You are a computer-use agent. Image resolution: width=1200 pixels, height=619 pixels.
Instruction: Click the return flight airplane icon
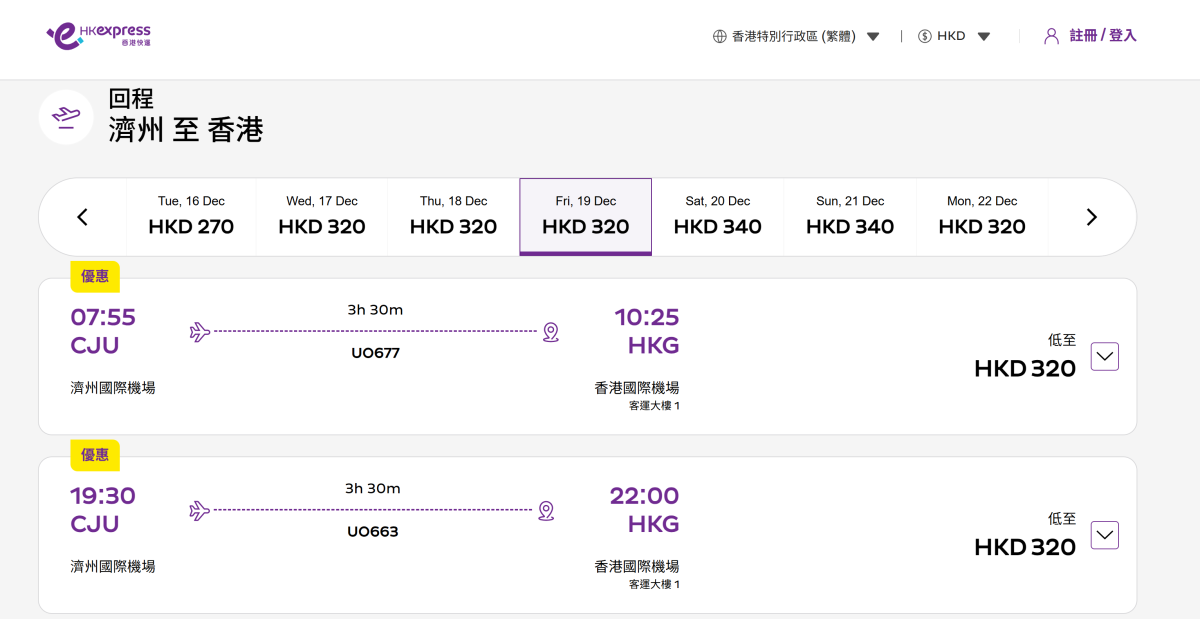coord(66,117)
